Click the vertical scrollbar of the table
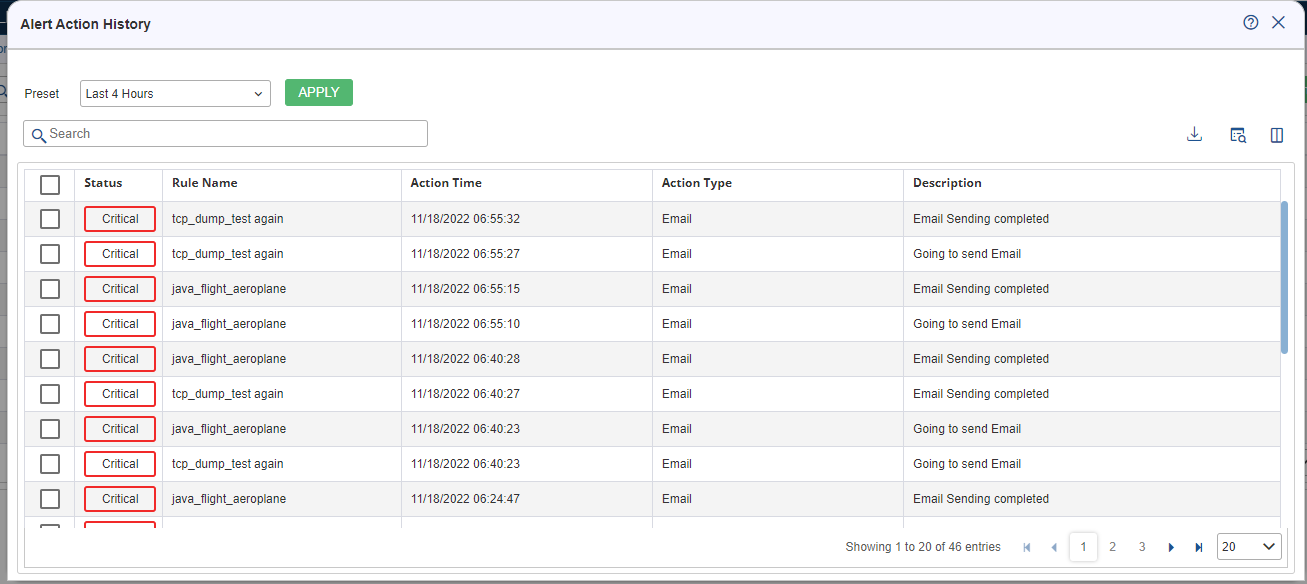Viewport: 1307px width, 584px height. [x=1285, y=277]
